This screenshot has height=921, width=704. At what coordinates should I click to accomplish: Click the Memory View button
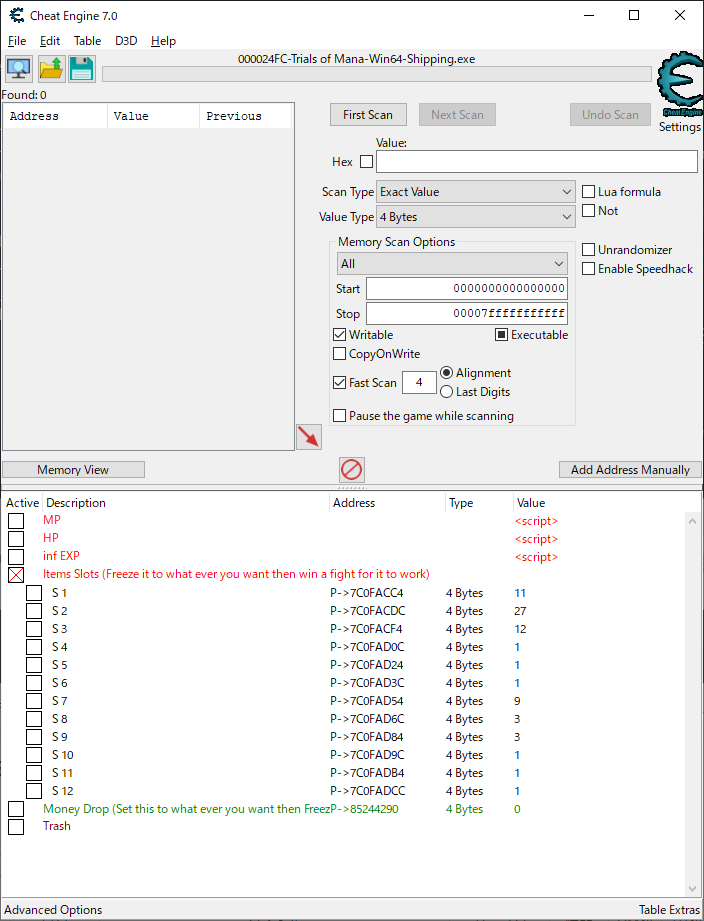point(73,470)
